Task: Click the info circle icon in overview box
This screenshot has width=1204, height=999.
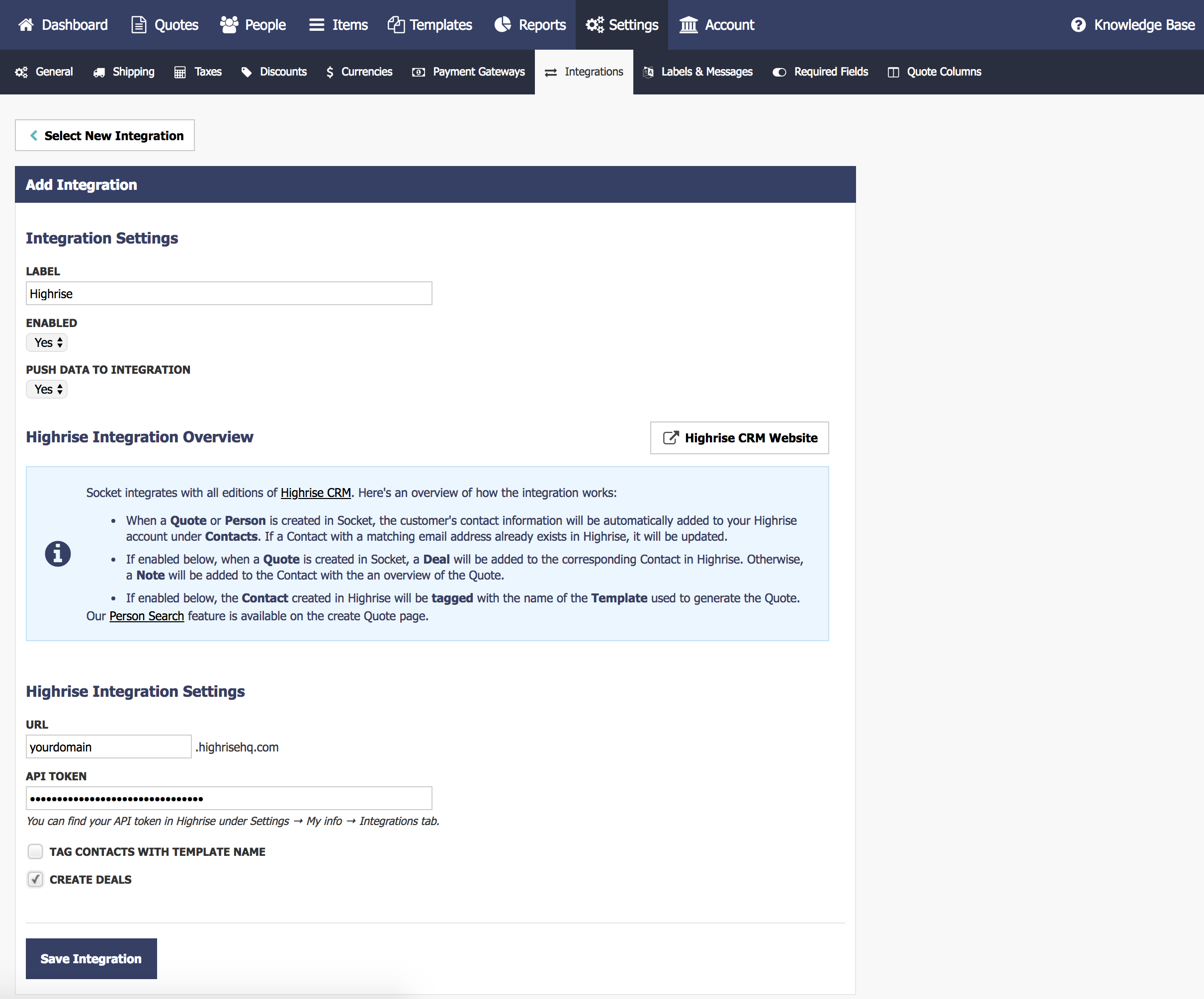Action: point(58,554)
